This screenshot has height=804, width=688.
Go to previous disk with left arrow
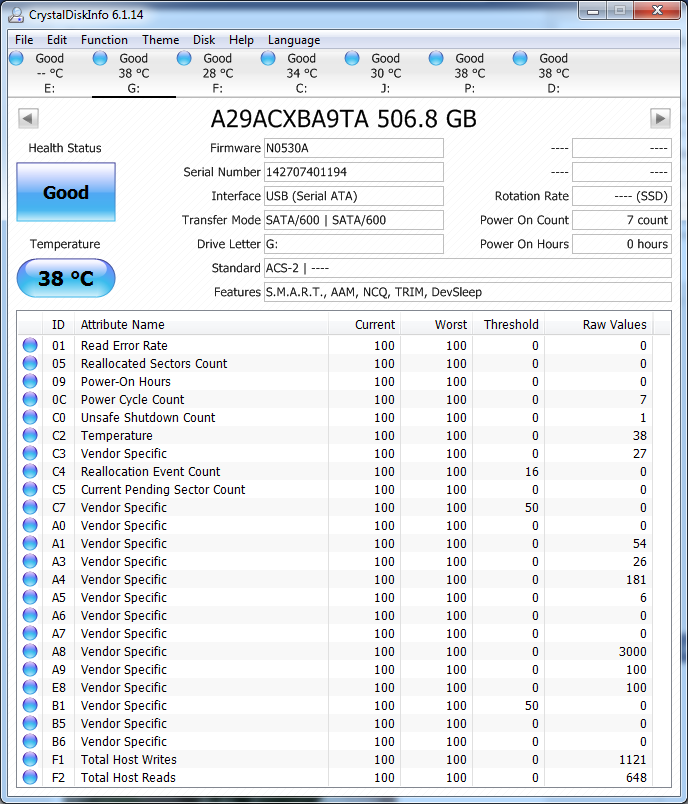pyautogui.click(x=28, y=119)
